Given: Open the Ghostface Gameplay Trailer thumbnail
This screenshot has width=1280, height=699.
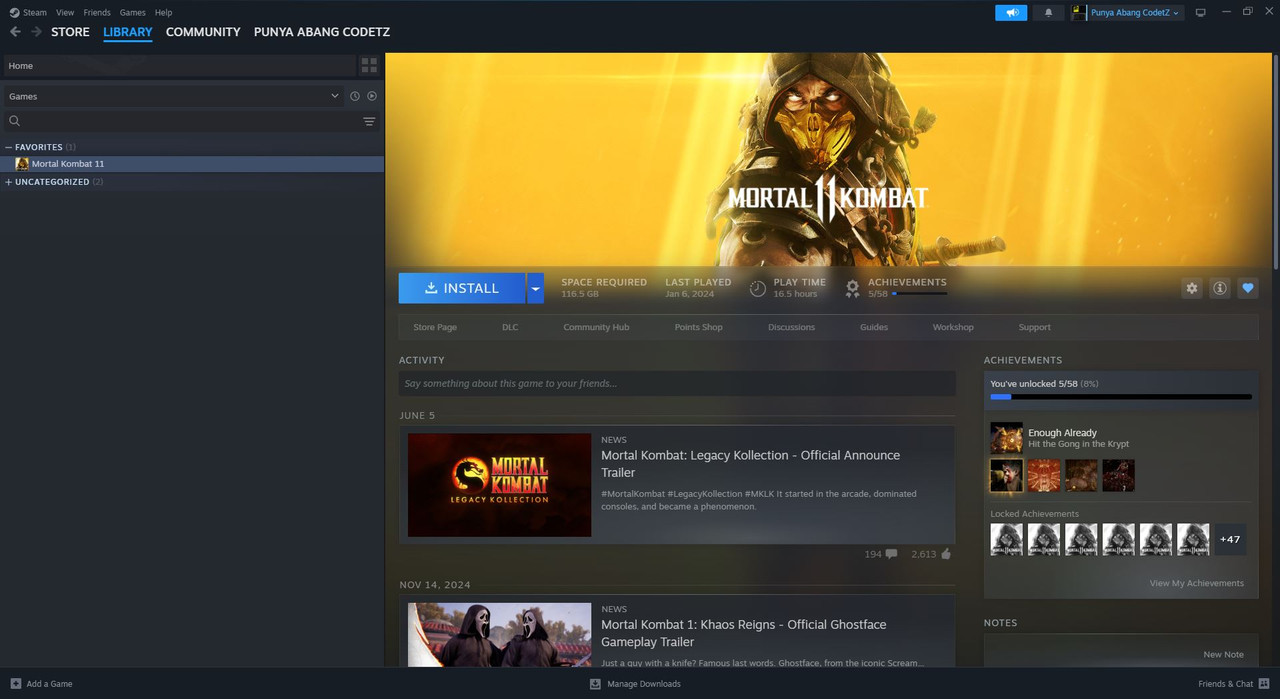Looking at the screenshot, I should tap(499, 635).
